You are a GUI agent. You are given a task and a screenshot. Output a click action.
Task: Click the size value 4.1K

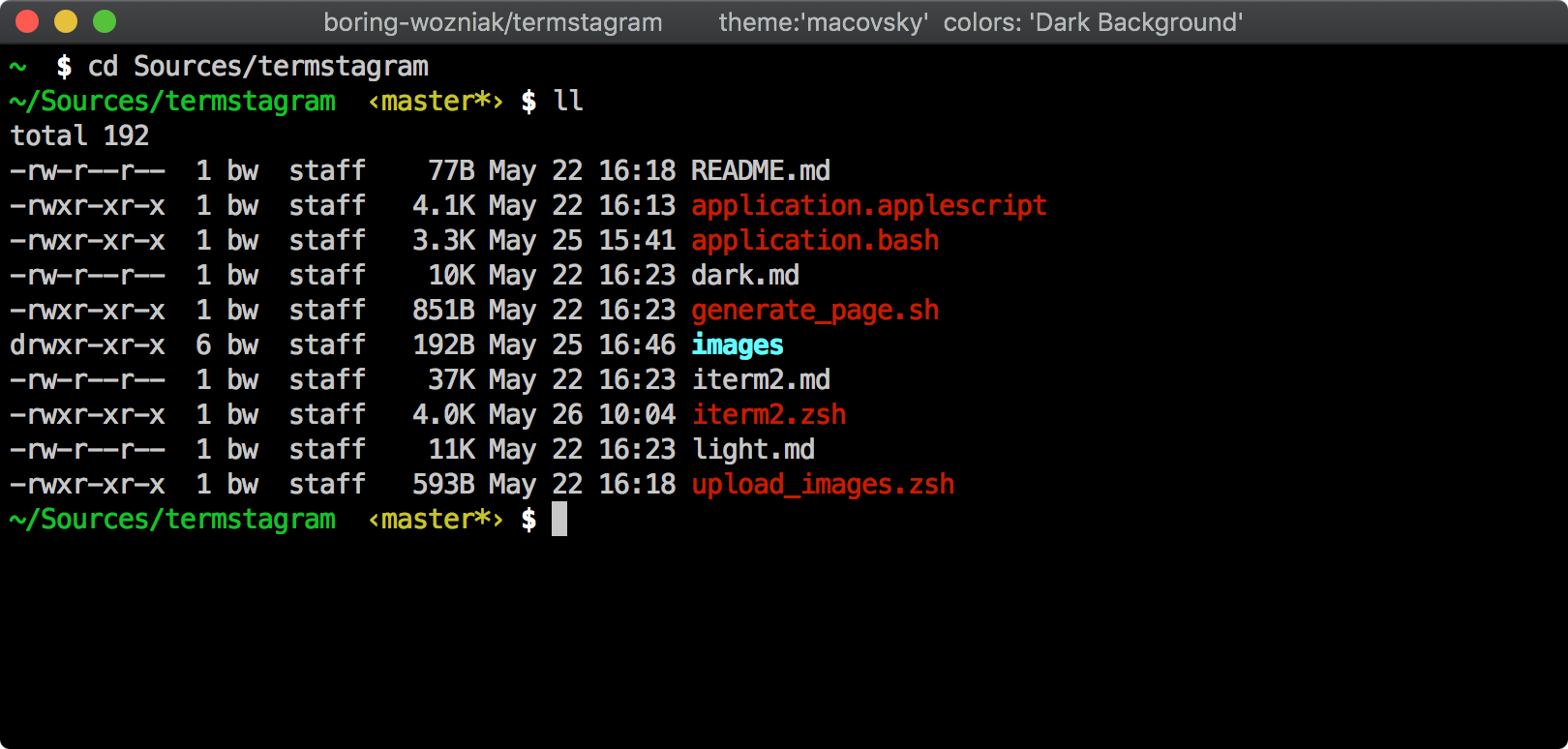[x=443, y=205]
